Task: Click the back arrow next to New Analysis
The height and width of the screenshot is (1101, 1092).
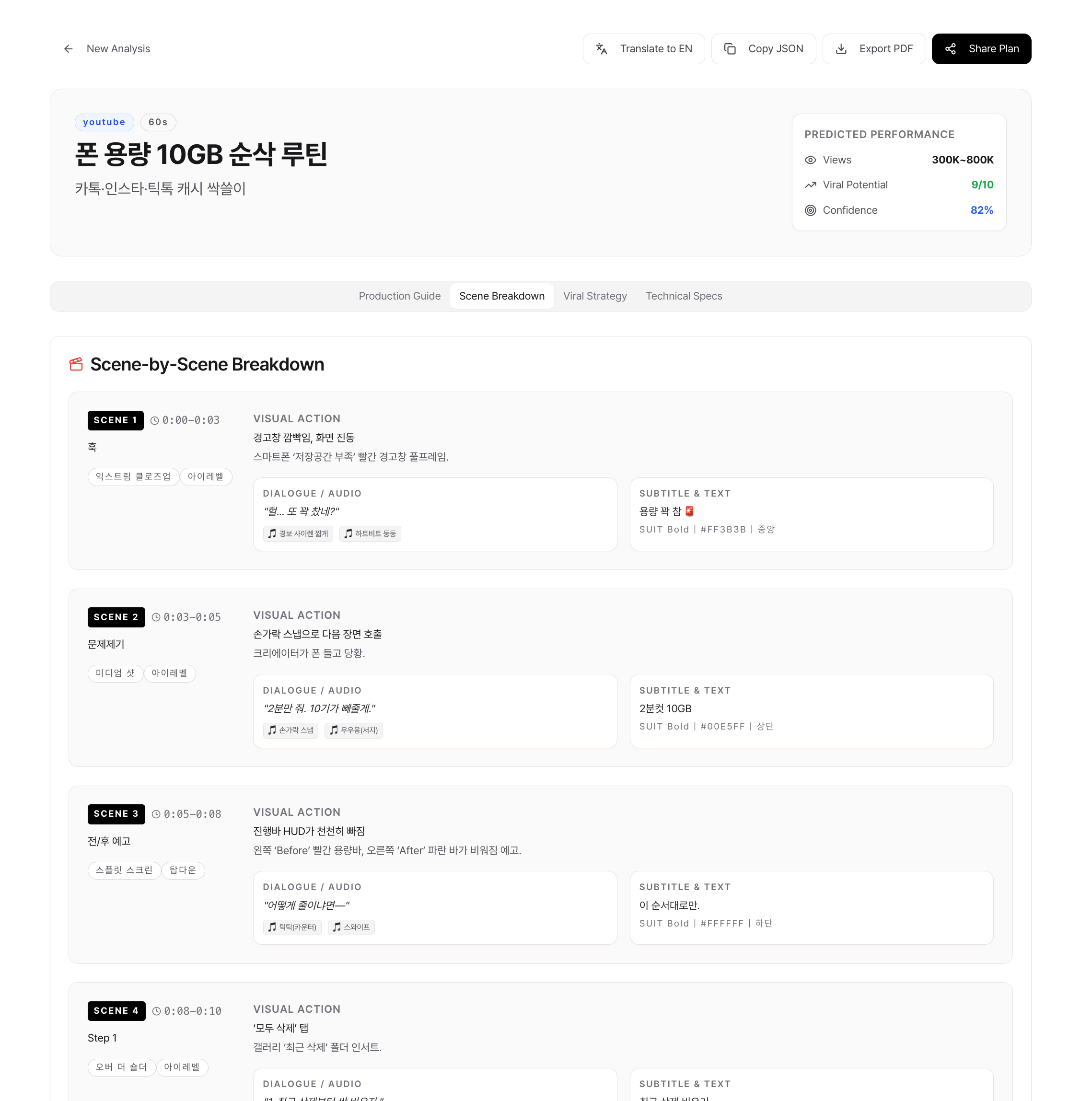Action: (x=69, y=48)
